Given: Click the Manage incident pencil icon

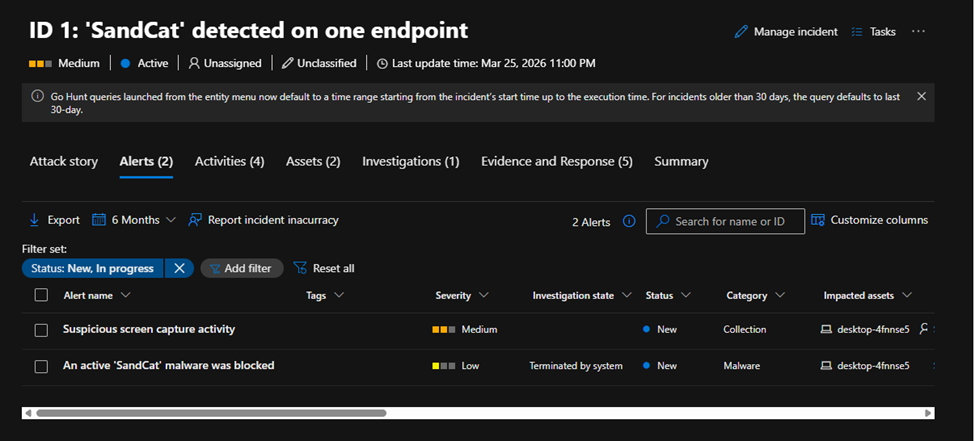Looking at the screenshot, I should [741, 32].
